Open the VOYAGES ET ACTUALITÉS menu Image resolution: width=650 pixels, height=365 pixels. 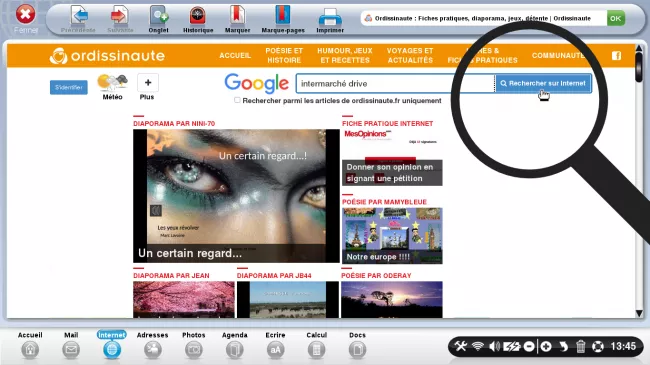410,55
